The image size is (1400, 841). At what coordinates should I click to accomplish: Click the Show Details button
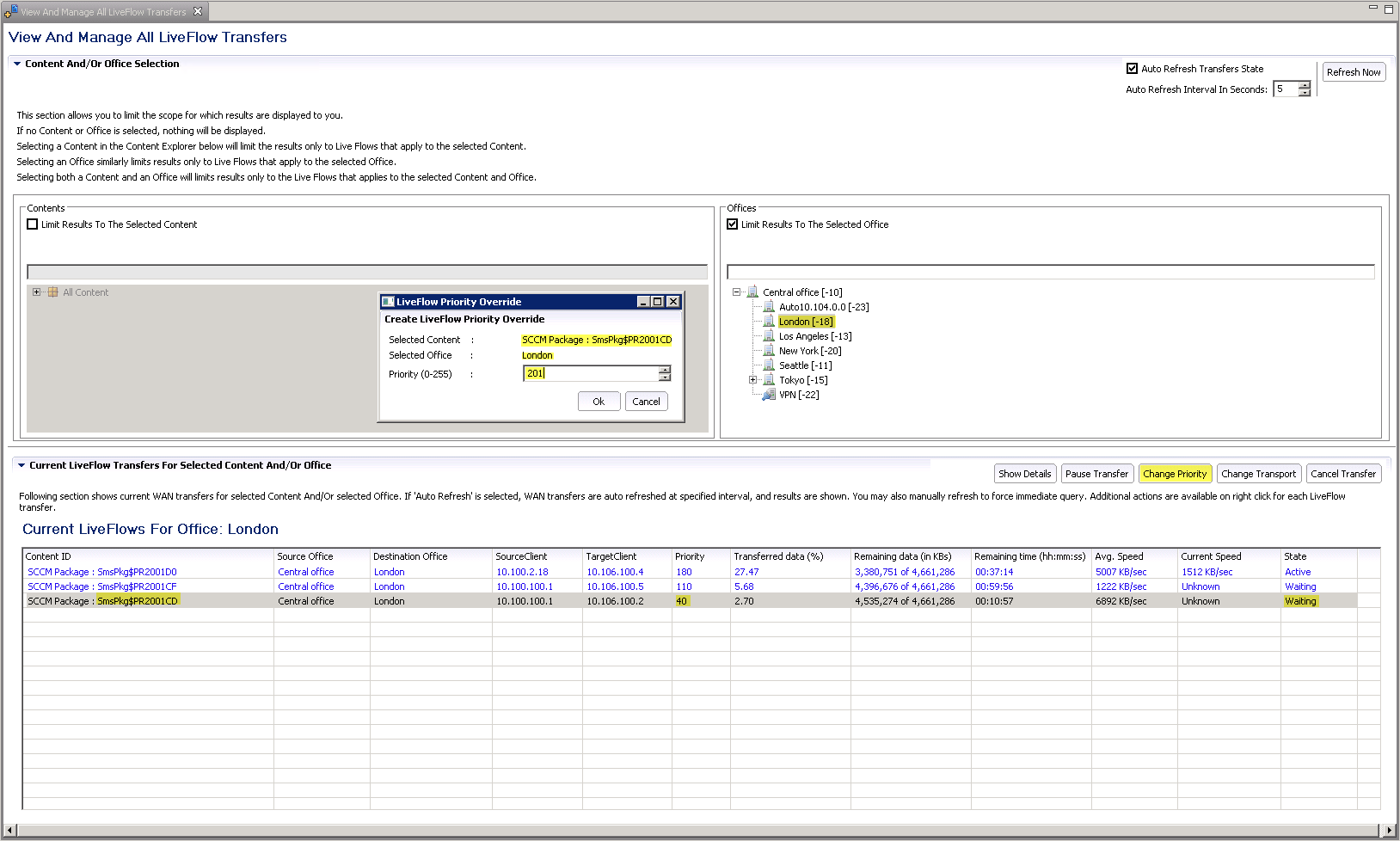1024,474
